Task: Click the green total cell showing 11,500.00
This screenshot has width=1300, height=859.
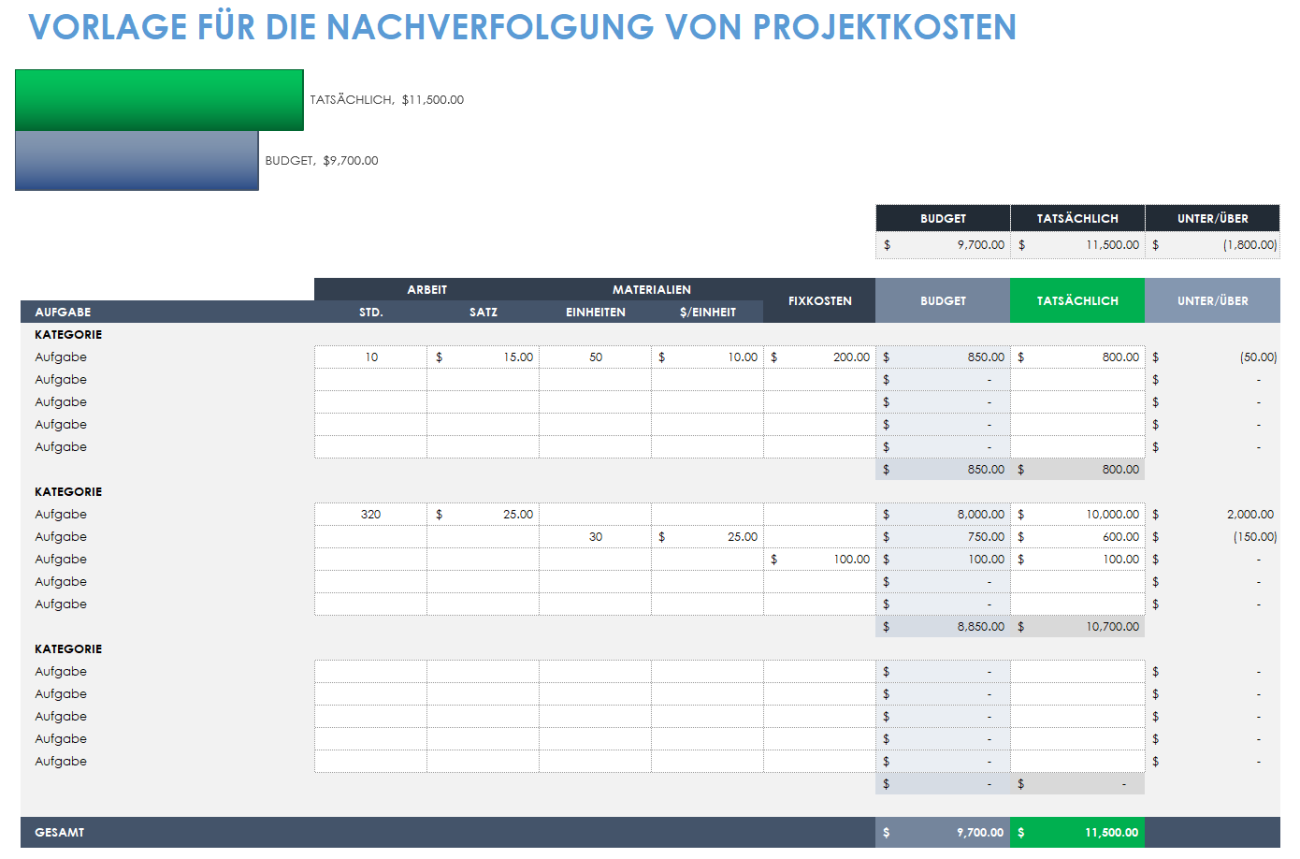Action: click(x=1077, y=831)
